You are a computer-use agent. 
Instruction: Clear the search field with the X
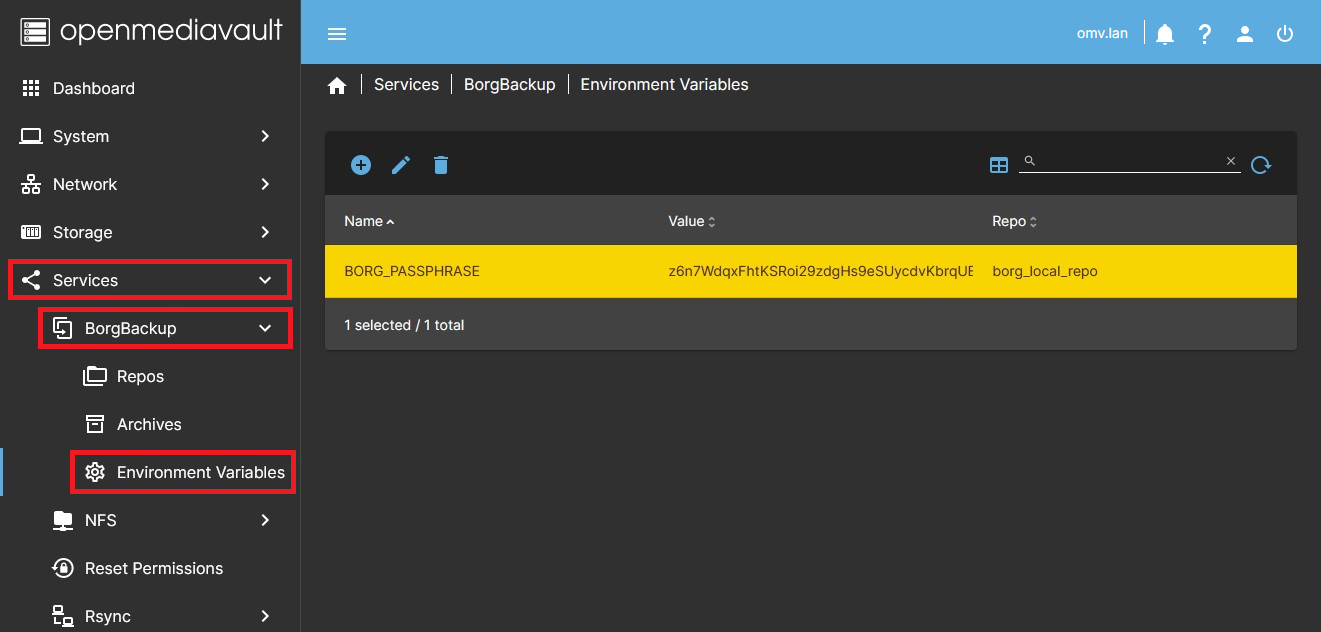(1231, 161)
